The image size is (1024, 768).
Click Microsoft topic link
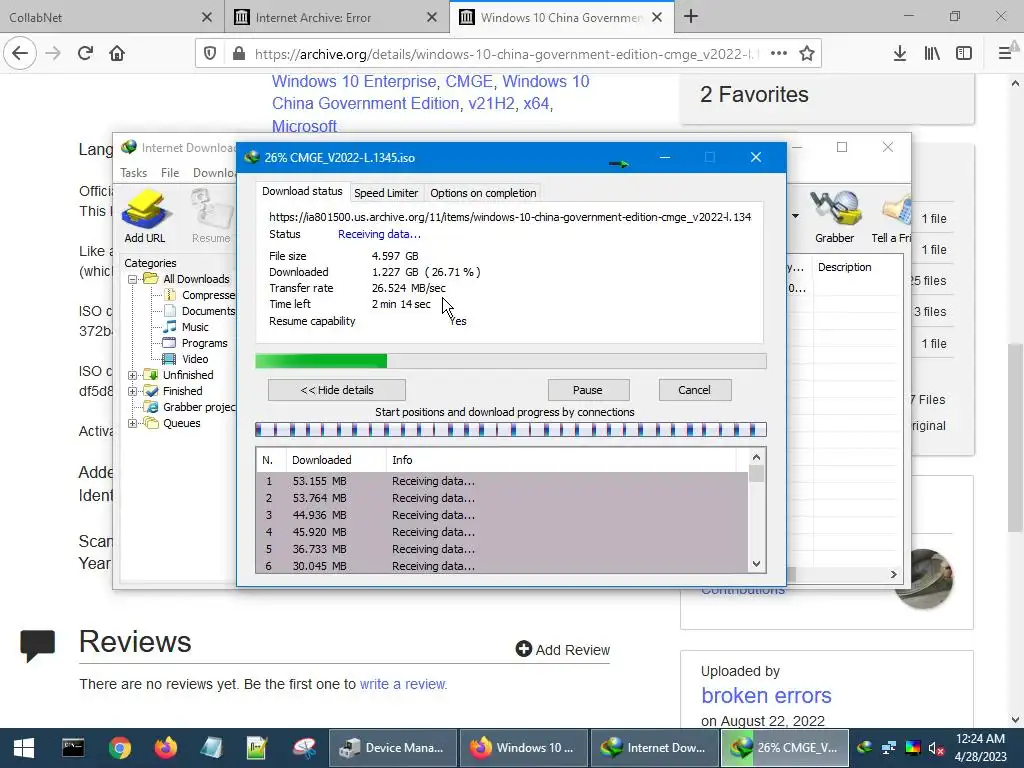(304, 126)
